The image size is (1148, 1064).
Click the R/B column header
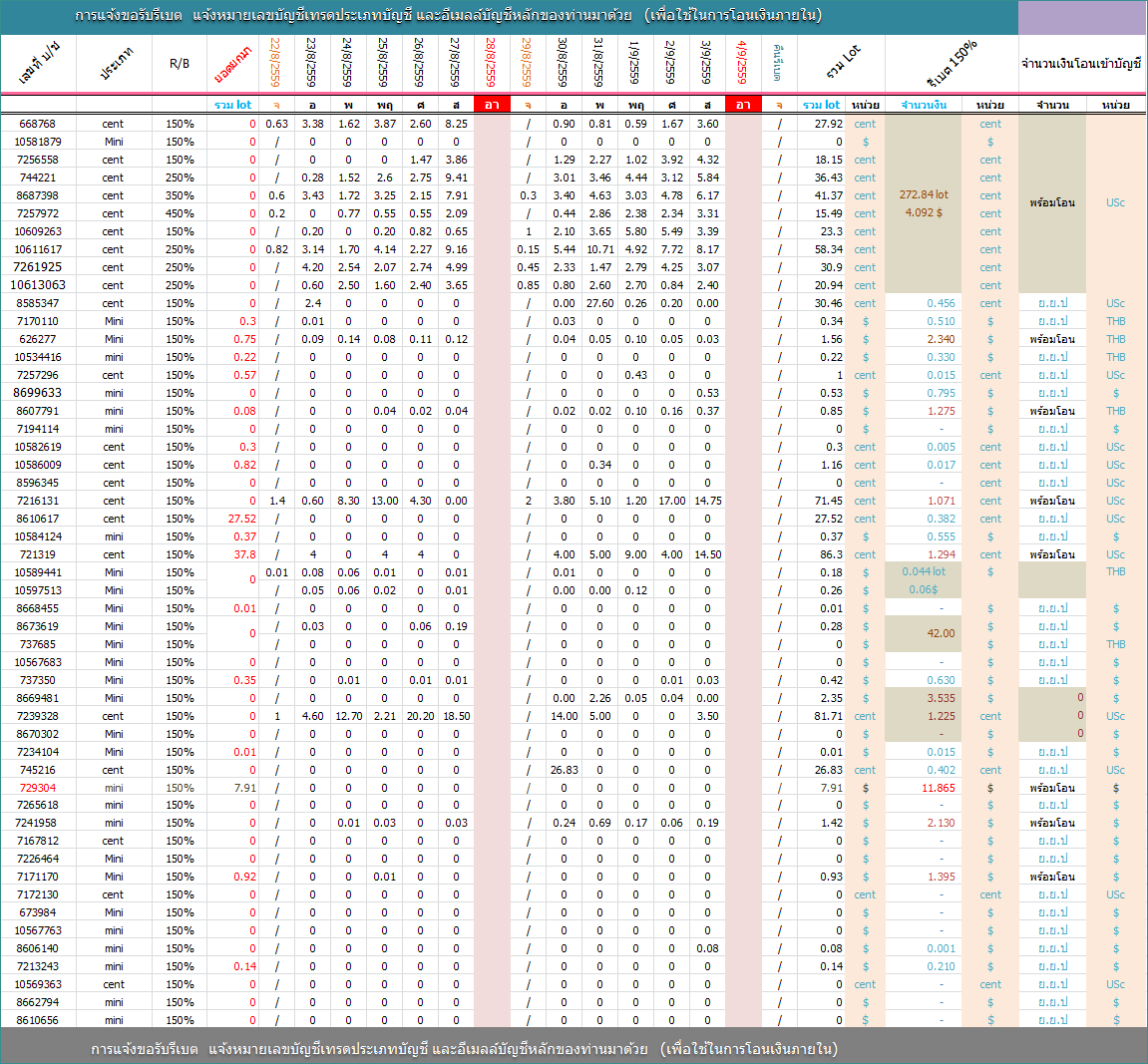(x=180, y=64)
